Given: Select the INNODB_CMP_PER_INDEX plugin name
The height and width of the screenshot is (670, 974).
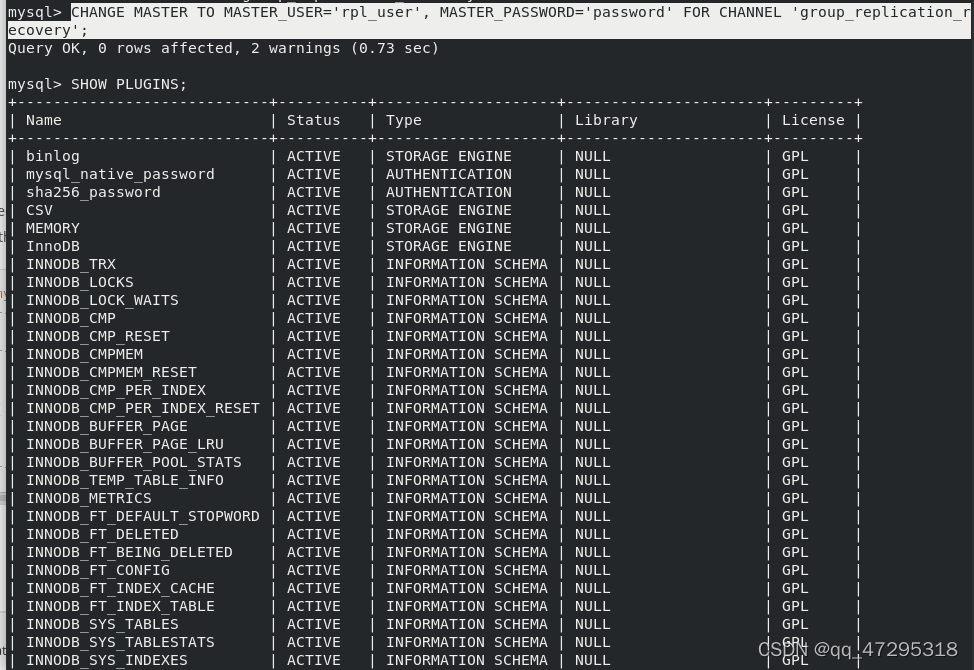Looking at the screenshot, I should pos(116,391).
